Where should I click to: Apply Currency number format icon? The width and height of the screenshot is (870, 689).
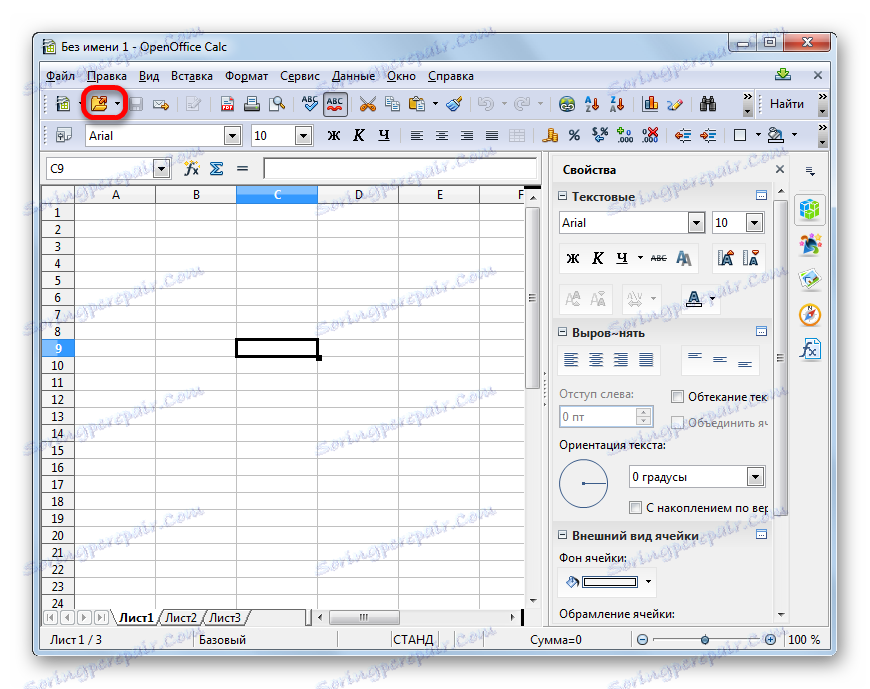[549, 135]
